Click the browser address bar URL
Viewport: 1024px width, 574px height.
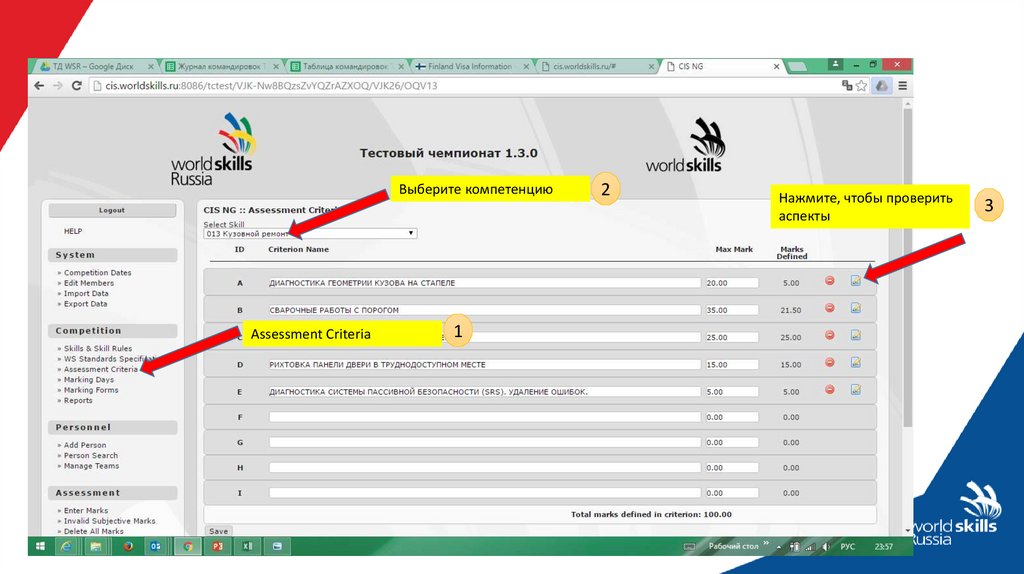pos(271,86)
